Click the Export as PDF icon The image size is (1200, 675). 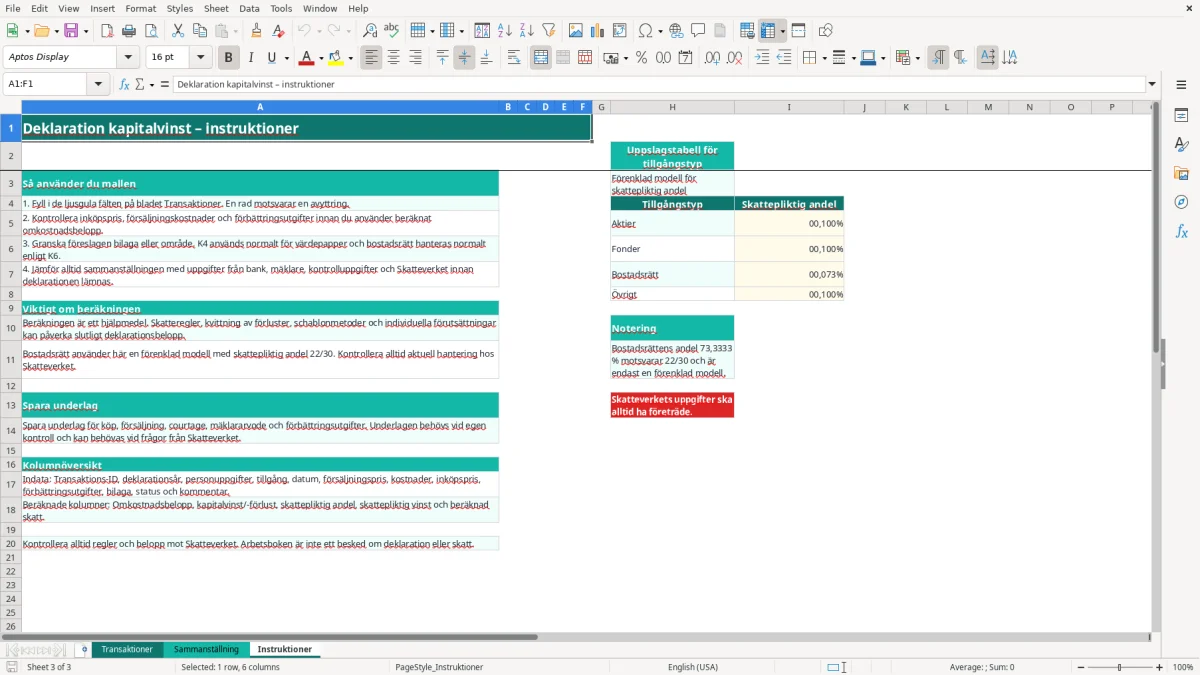[107, 31]
